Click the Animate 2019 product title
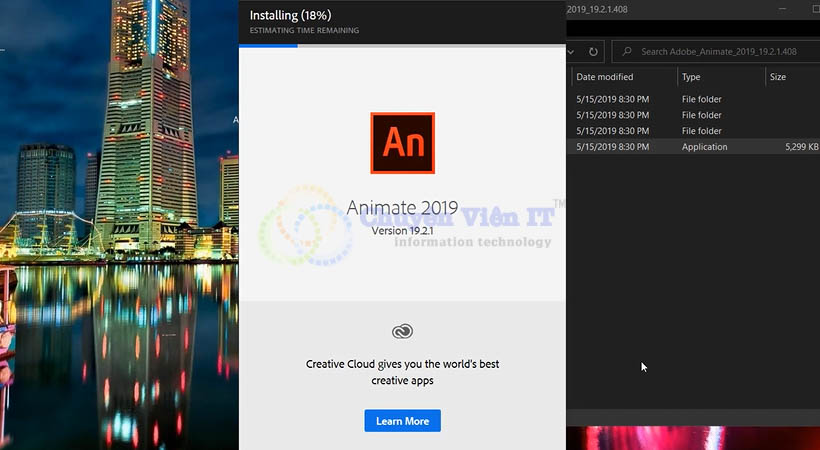This screenshot has height=450, width=820. coord(402,208)
